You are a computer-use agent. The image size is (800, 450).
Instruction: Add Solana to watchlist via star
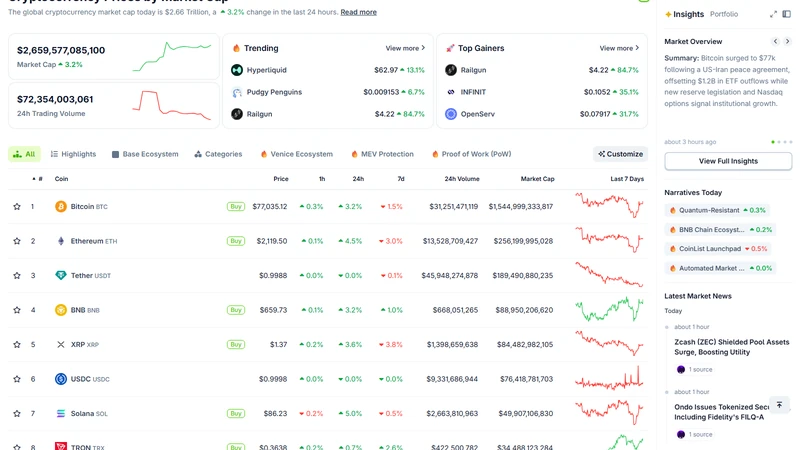[x=17, y=413]
